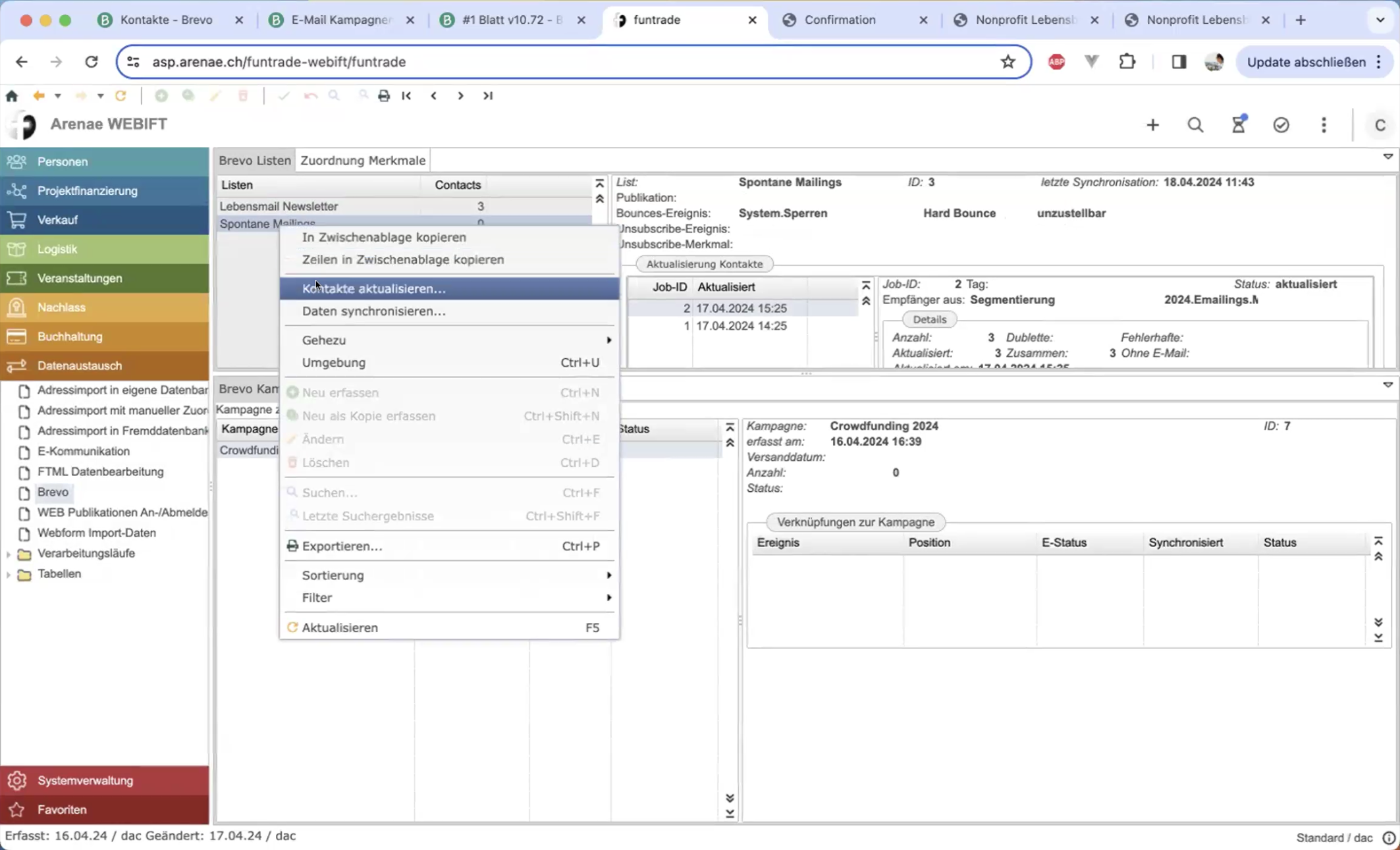Image resolution: width=1400 pixels, height=850 pixels.
Task: Jump to last record with toolbar arrow
Action: point(488,96)
